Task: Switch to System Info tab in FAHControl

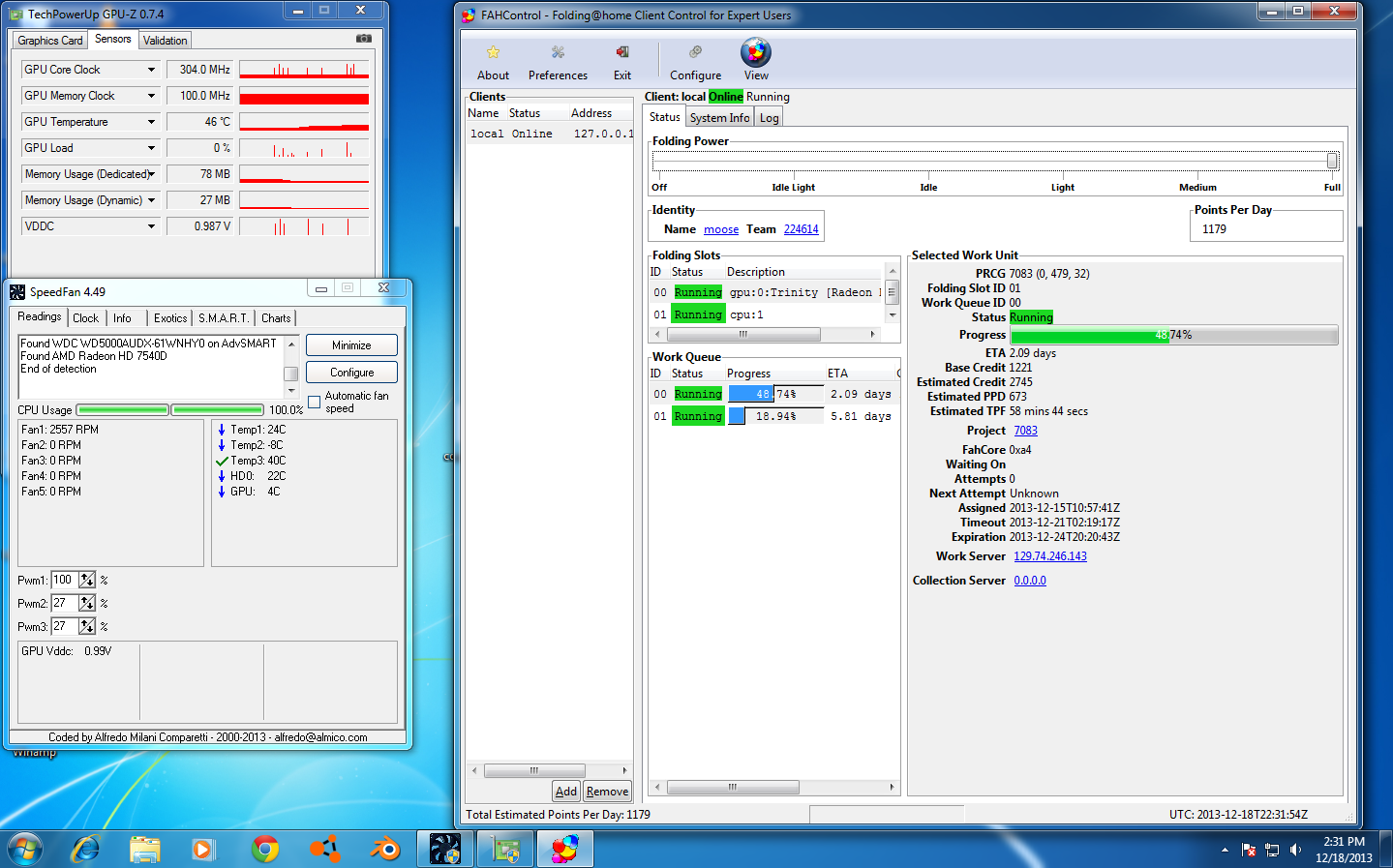Action: pos(719,118)
